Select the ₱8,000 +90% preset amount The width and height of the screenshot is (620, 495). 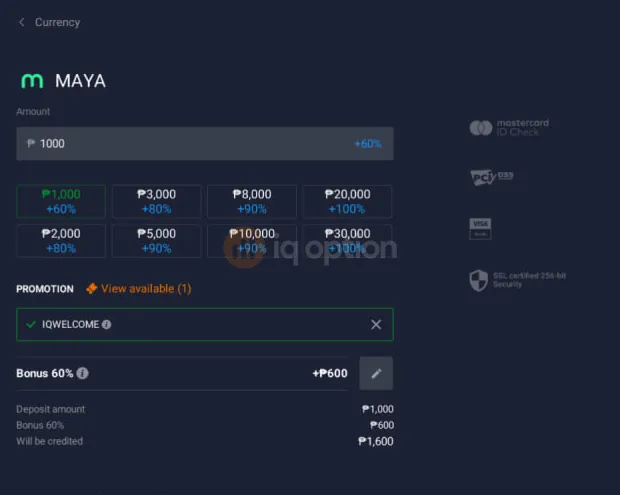pyautogui.click(x=252, y=201)
